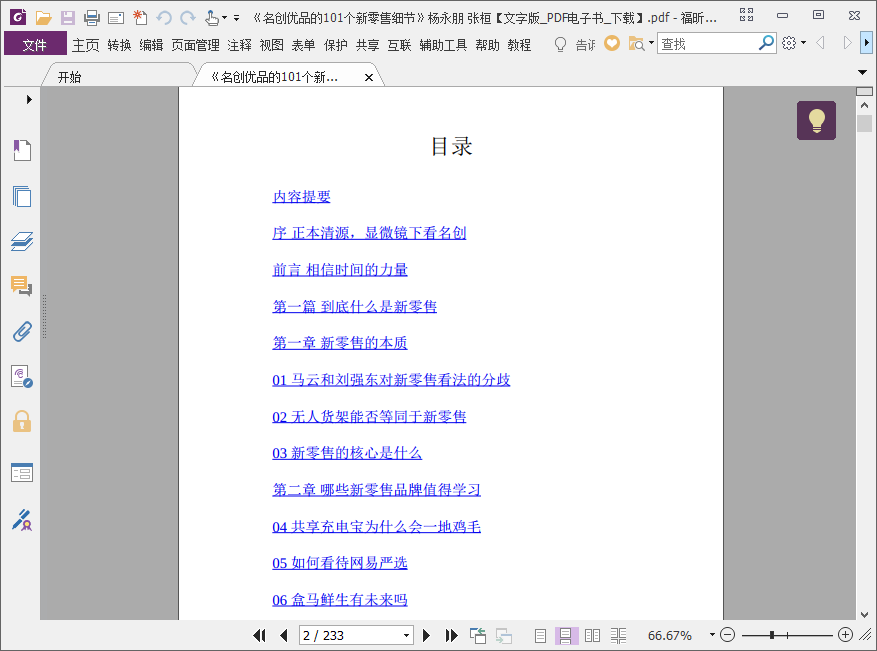Screen dimensions: 877x651
Task: Open the form fields panel icon
Action: (x=22, y=473)
